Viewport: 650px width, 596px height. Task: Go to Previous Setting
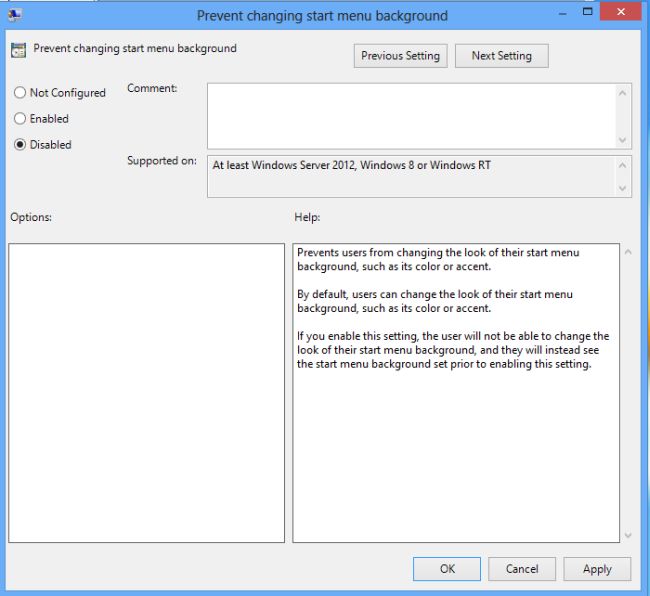(x=400, y=56)
